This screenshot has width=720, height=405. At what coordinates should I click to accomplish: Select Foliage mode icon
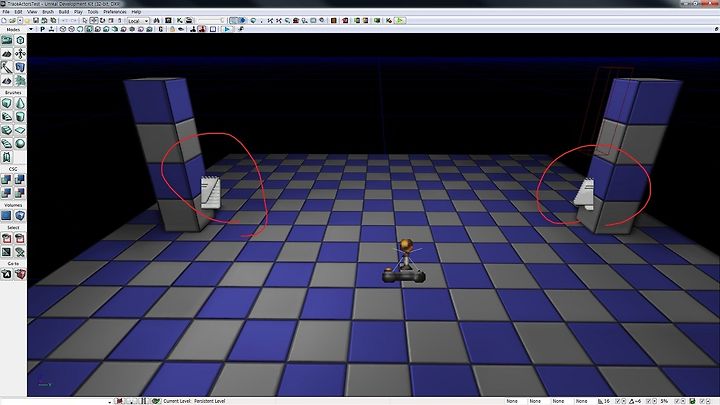(20, 80)
